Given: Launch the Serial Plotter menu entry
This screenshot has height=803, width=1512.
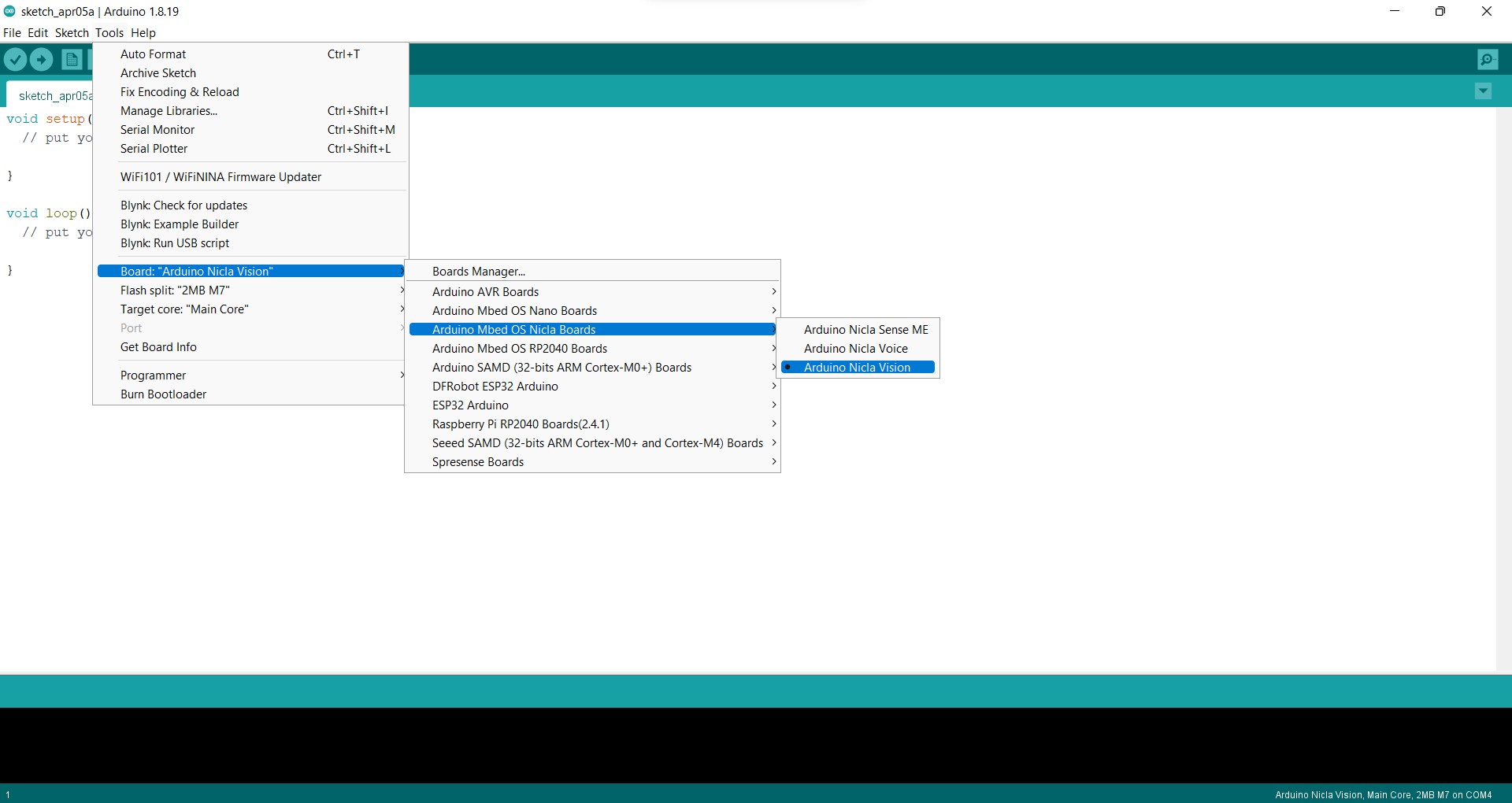Looking at the screenshot, I should click(250, 149).
